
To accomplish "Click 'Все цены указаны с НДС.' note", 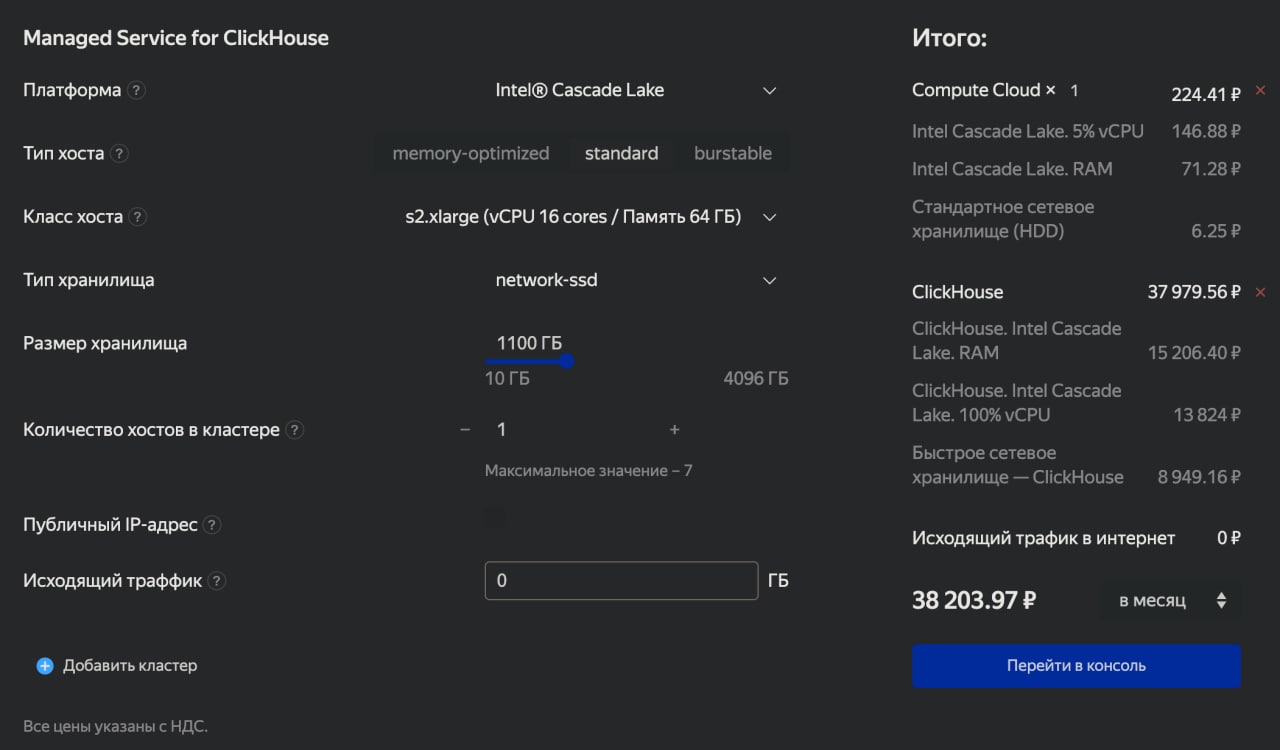I will coord(115,727).
